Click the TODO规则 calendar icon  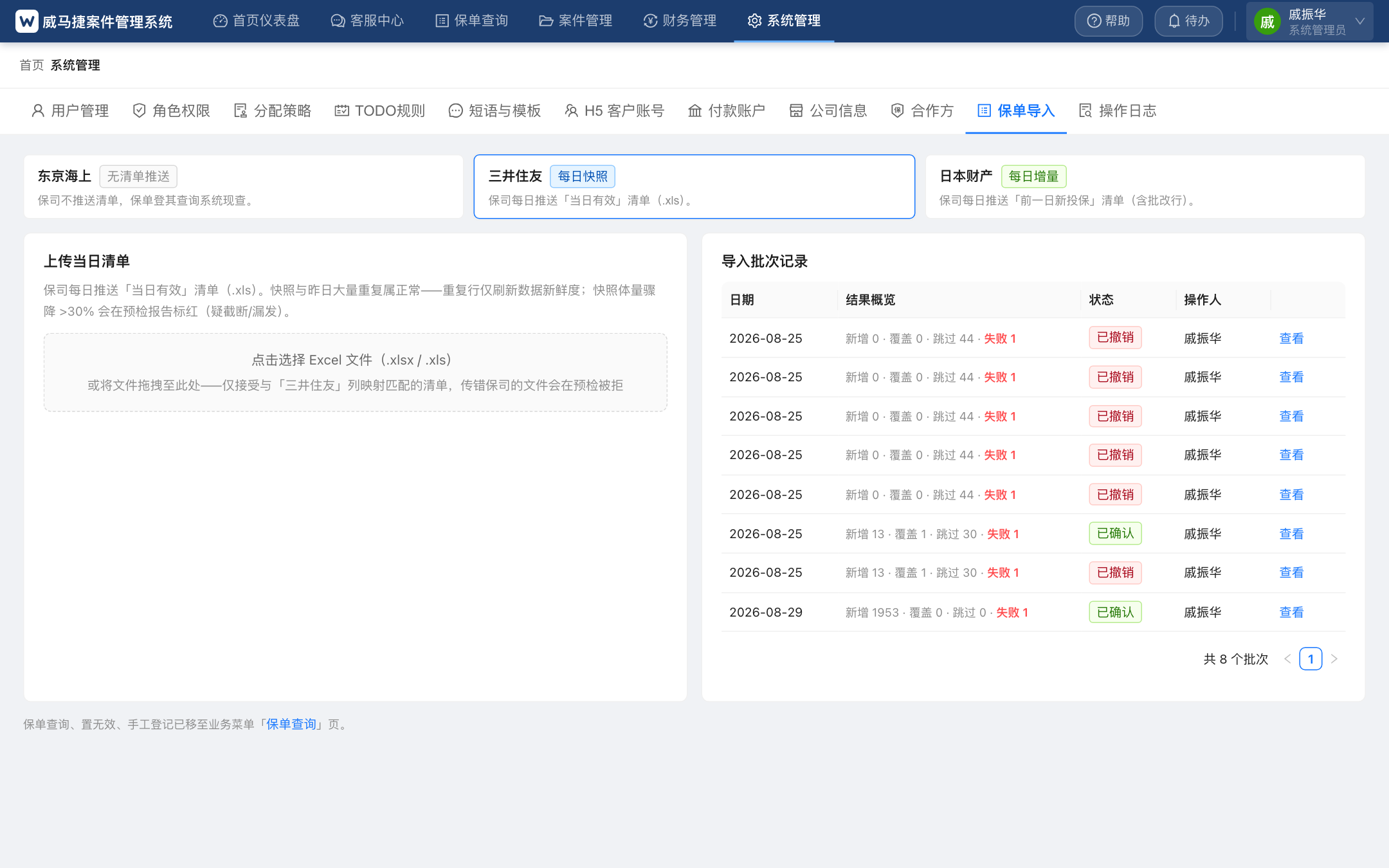click(x=341, y=111)
